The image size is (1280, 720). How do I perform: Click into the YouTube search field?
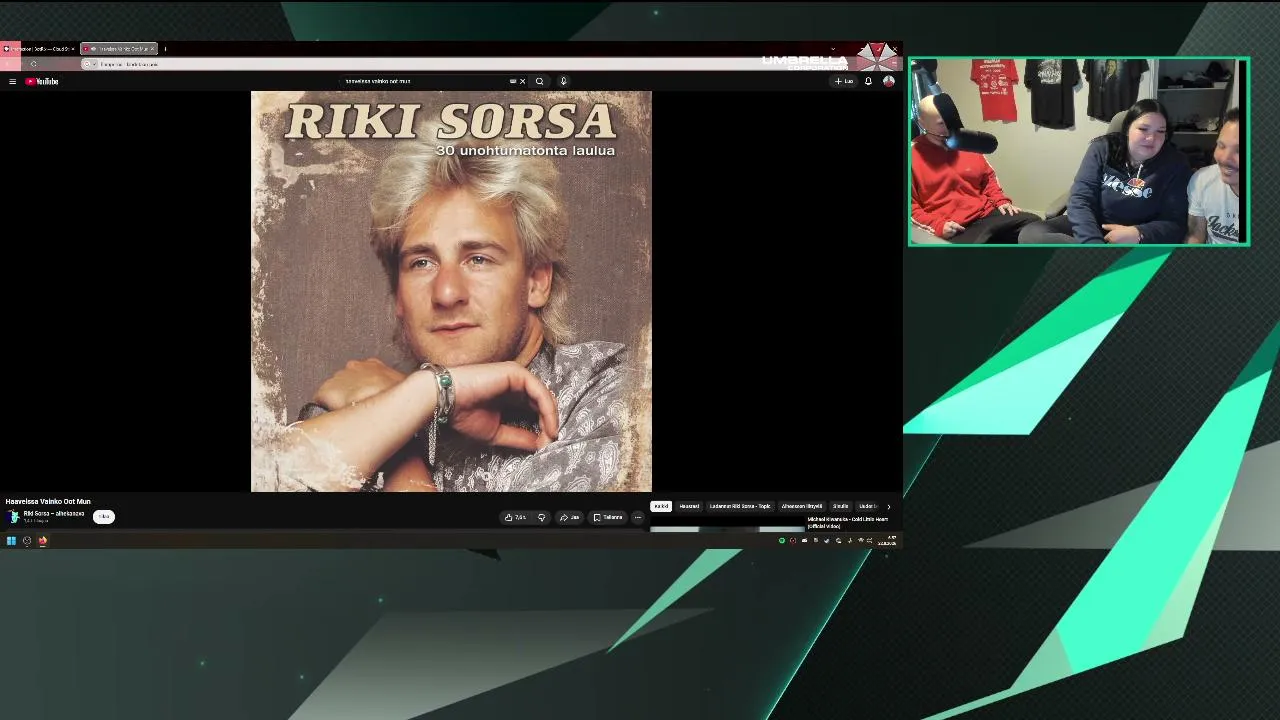[x=425, y=81]
